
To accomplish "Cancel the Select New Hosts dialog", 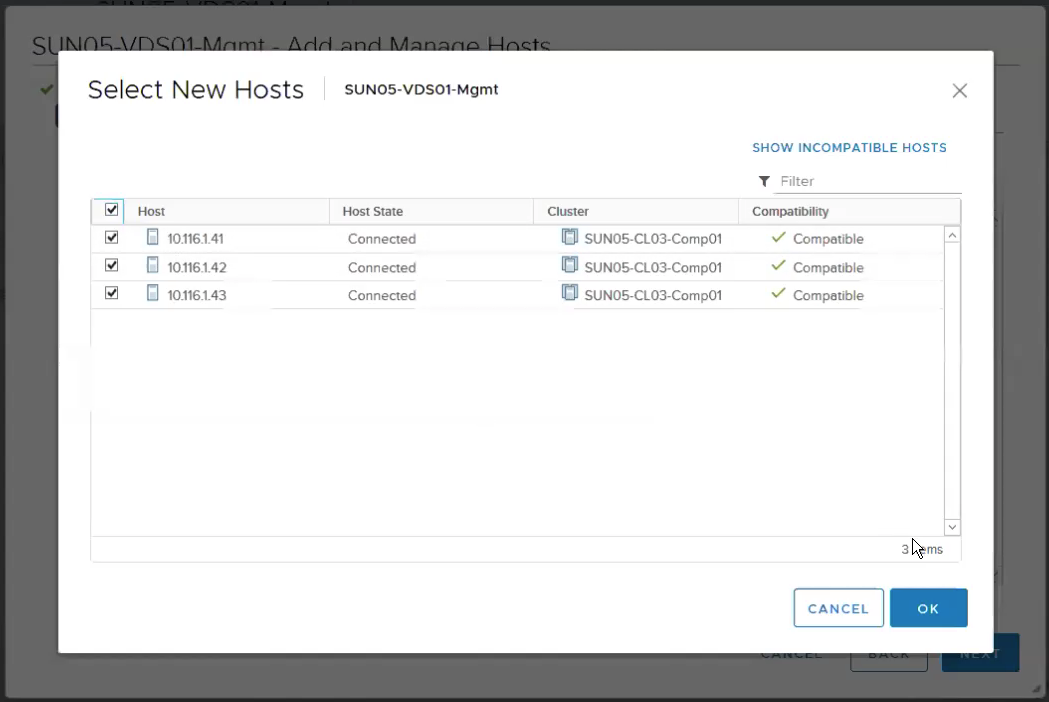I will (x=838, y=608).
